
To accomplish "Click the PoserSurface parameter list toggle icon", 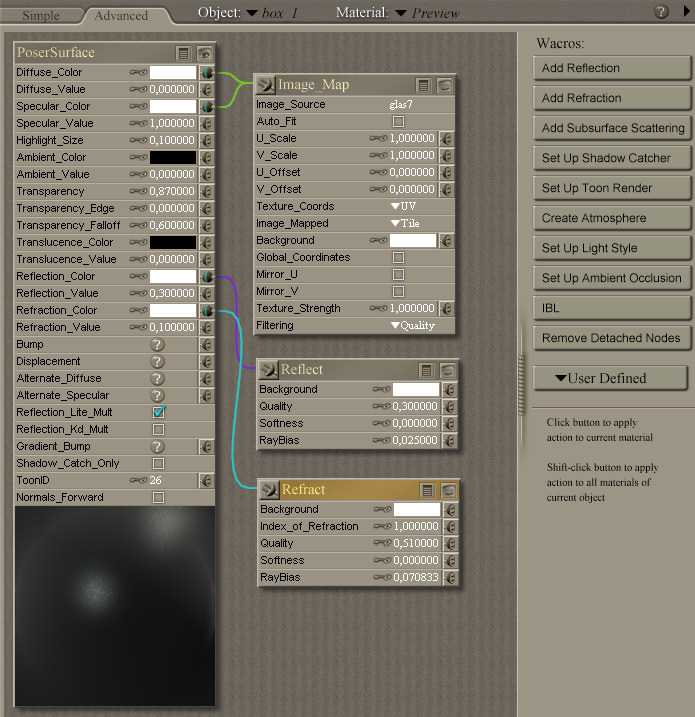I will pyautogui.click(x=183, y=54).
